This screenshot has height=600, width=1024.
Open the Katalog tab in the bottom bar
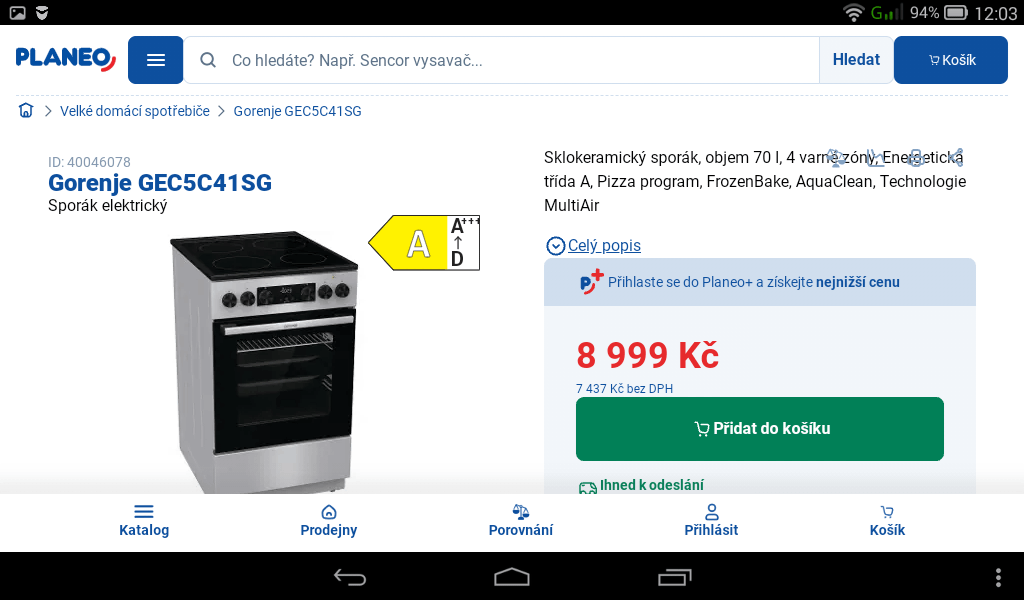coord(144,521)
